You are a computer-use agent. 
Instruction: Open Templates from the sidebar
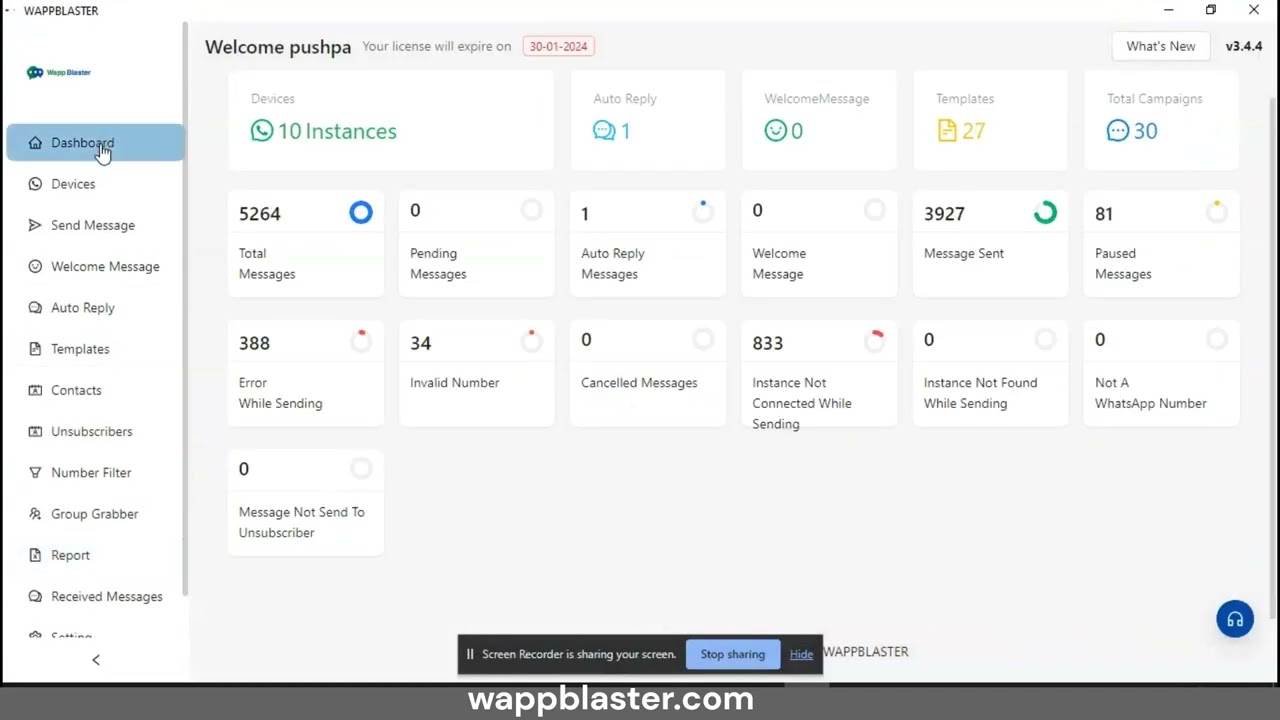coord(96,349)
